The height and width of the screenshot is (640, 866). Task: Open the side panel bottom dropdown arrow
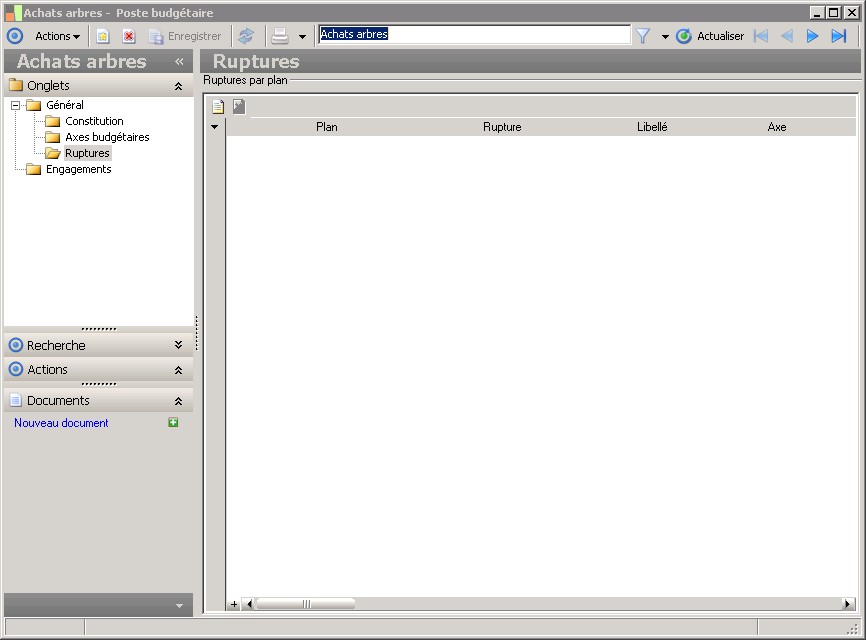(x=179, y=606)
